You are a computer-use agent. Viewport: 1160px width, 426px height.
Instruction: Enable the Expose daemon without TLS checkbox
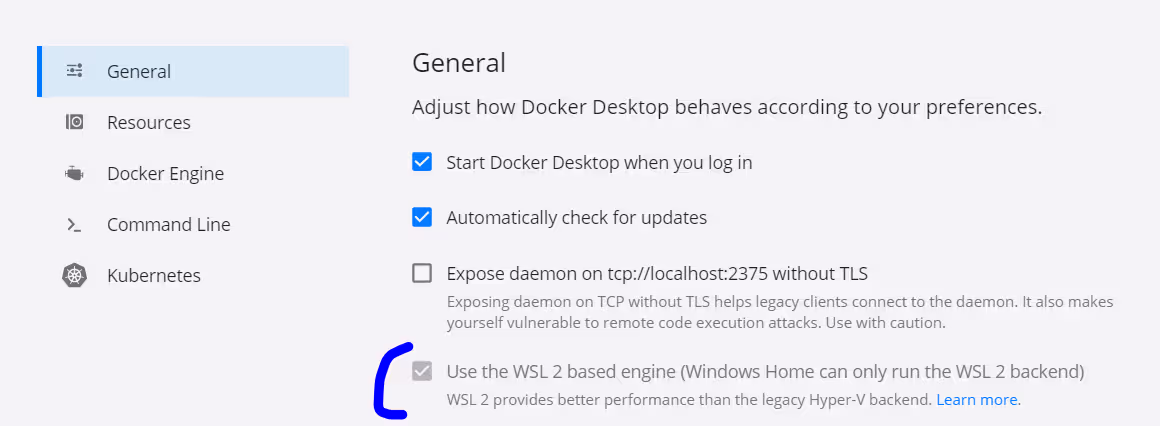422,273
